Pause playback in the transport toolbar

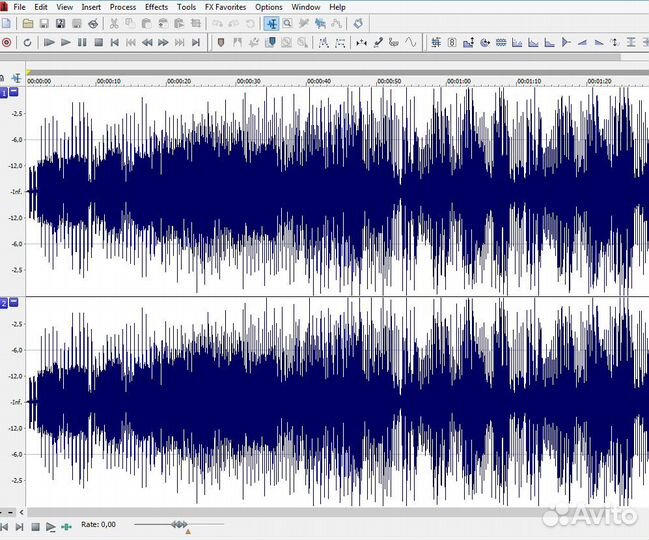pos(82,42)
